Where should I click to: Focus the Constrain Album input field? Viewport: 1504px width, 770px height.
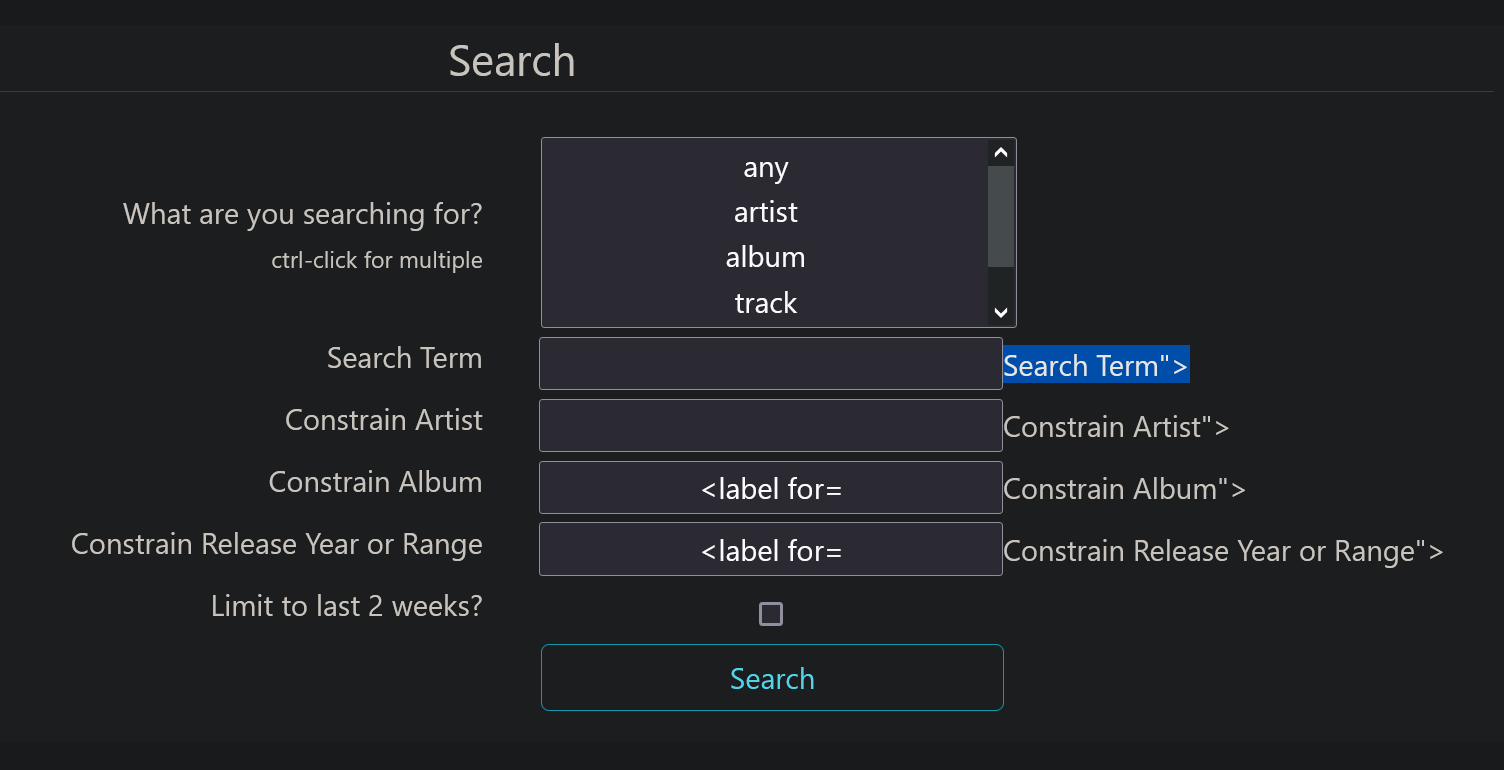point(770,488)
